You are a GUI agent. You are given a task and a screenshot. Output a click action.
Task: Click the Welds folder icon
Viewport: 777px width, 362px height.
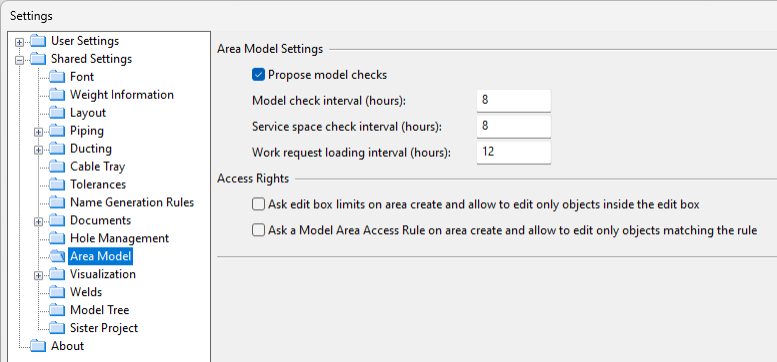pyautogui.click(x=57, y=292)
